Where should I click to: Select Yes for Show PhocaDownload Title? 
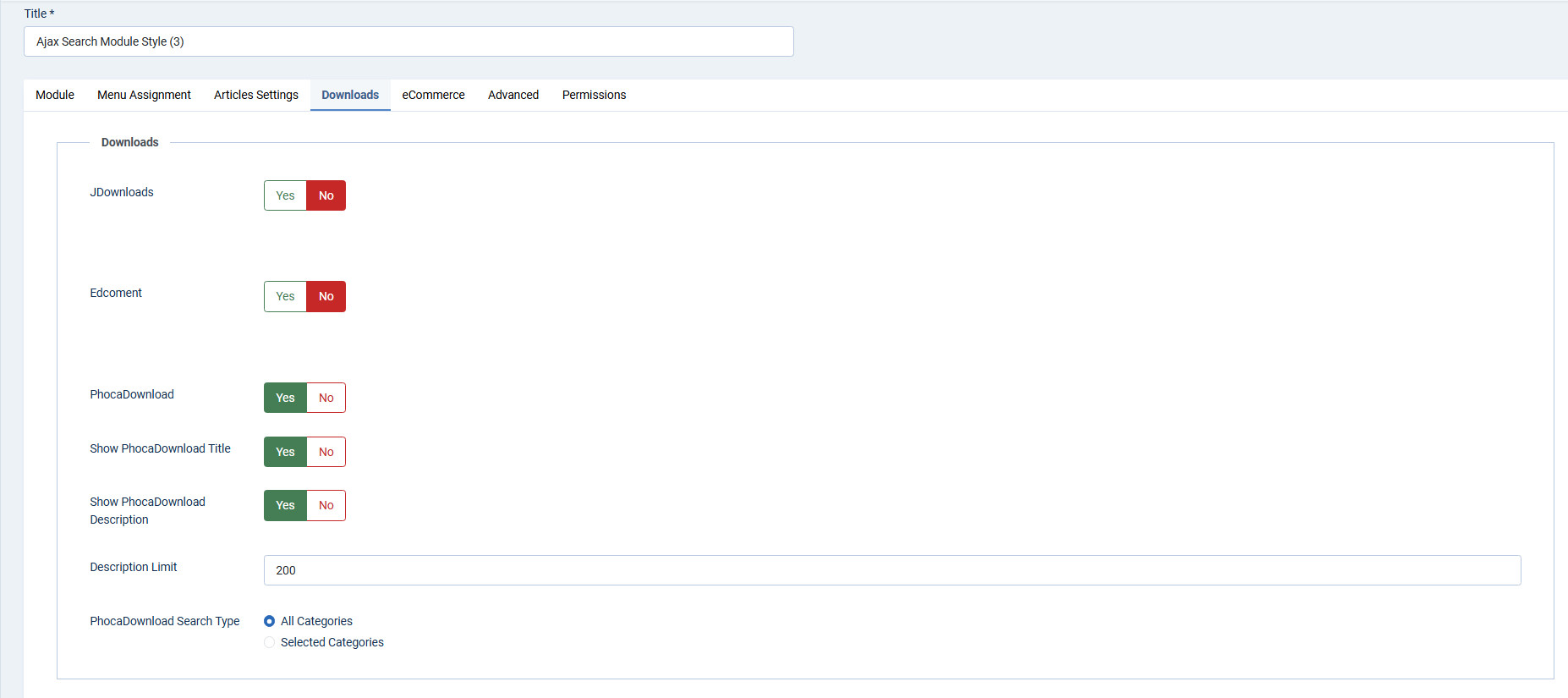(285, 452)
